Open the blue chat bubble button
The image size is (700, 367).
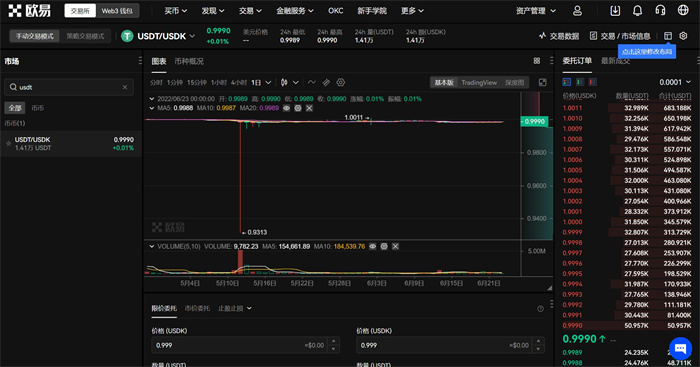(680, 348)
